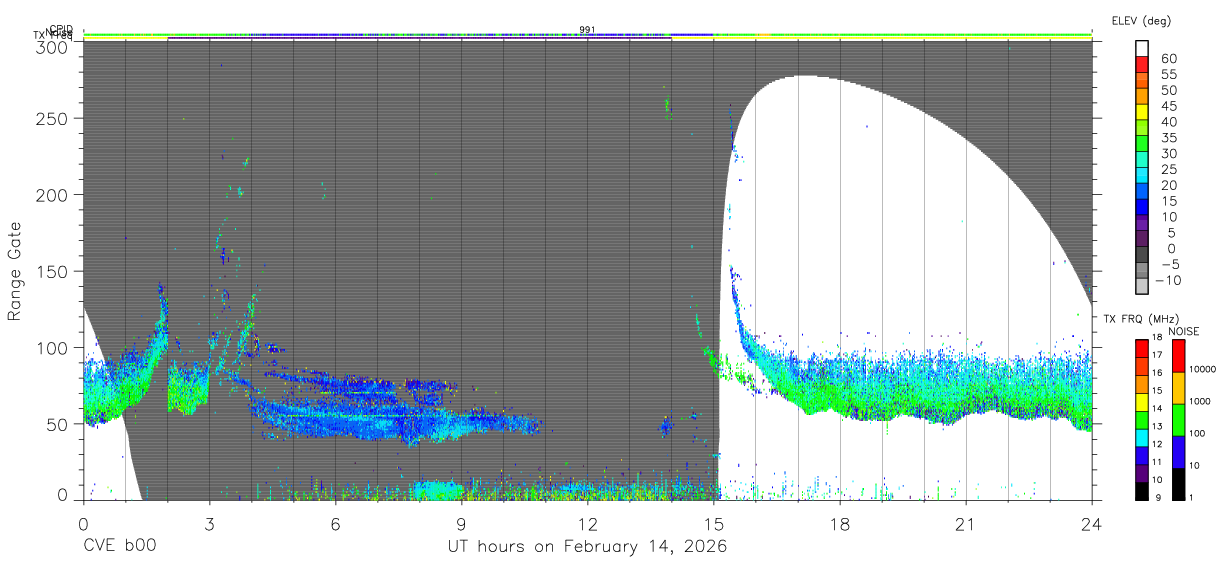Click the '3' UT hour tick label
The height and width of the screenshot is (567, 1228).
(x=210, y=524)
